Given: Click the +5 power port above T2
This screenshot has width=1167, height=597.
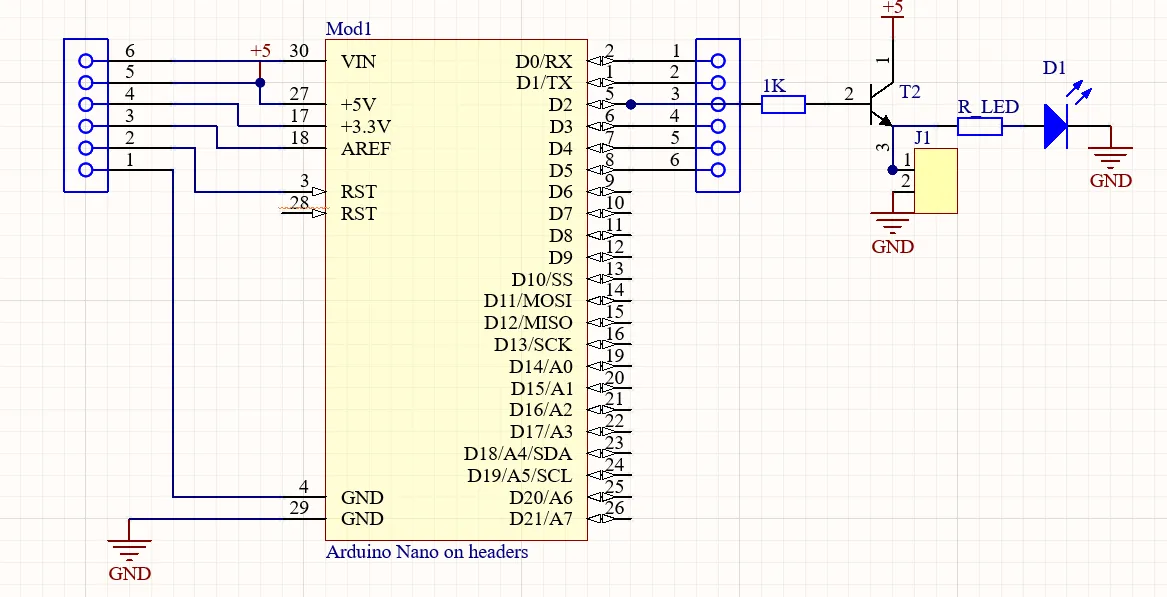Looking at the screenshot, I should point(892,9).
